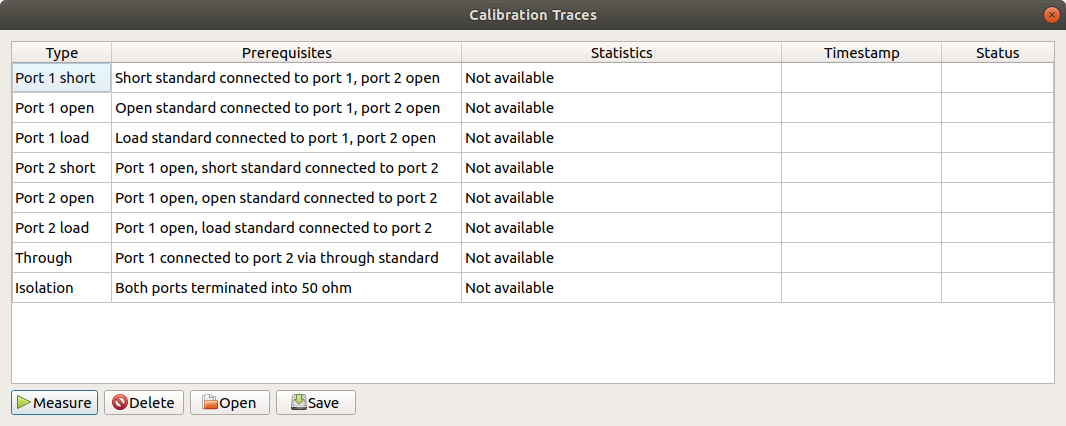Click the Type column header

[61, 53]
